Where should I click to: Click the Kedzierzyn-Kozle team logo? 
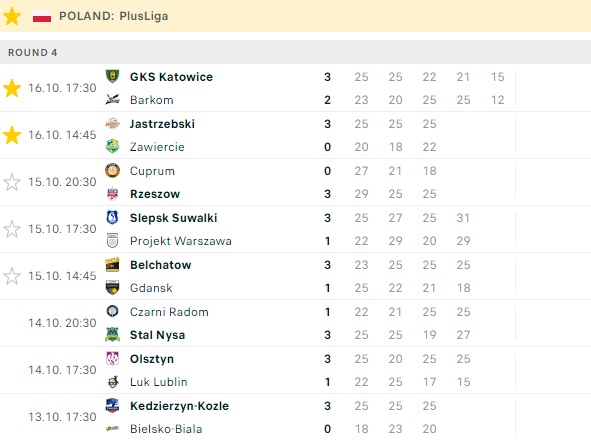point(112,406)
